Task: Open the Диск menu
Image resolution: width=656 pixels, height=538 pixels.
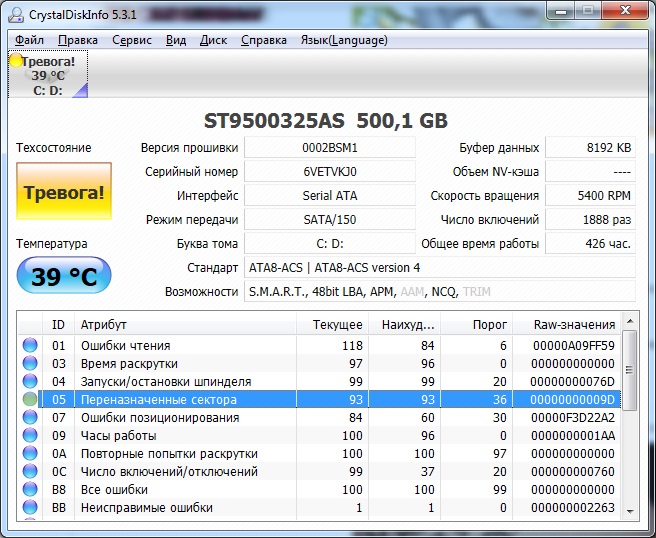Action: click(213, 40)
